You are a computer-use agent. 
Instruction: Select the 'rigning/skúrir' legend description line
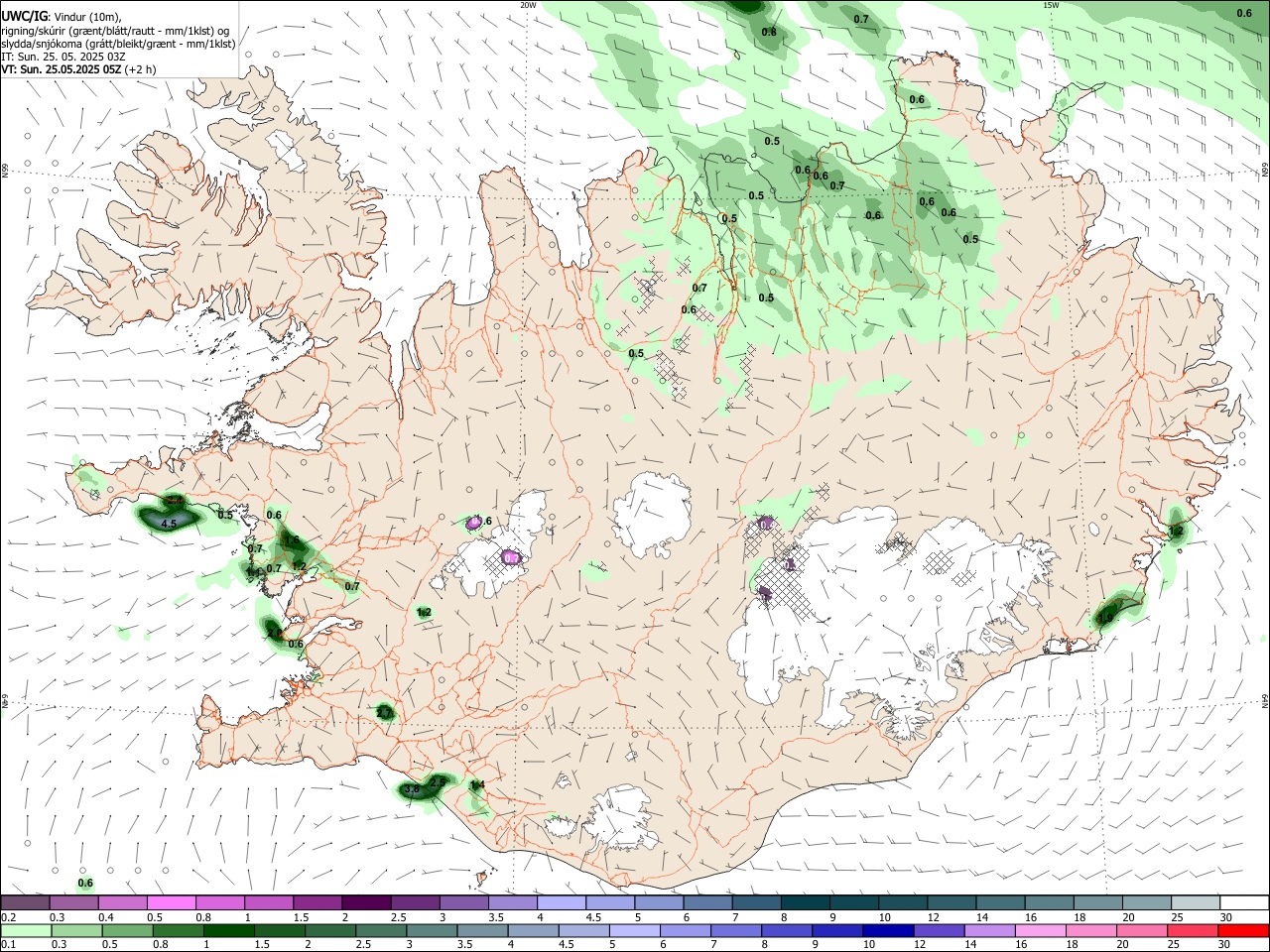coord(115,31)
